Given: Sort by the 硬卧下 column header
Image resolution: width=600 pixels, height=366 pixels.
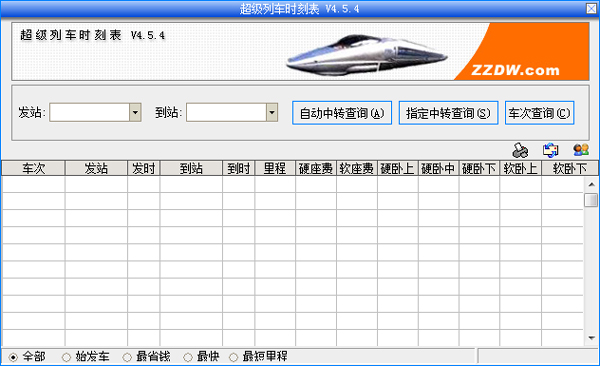Looking at the screenshot, I should pos(479,168).
